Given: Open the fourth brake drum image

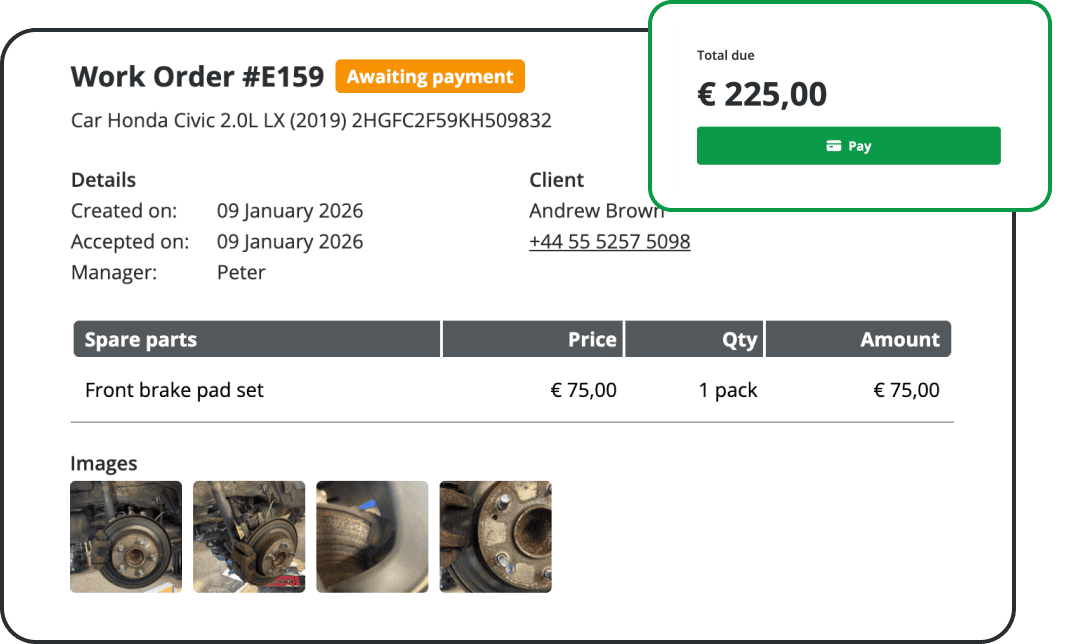Looking at the screenshot, I should (x=495, y=536).
